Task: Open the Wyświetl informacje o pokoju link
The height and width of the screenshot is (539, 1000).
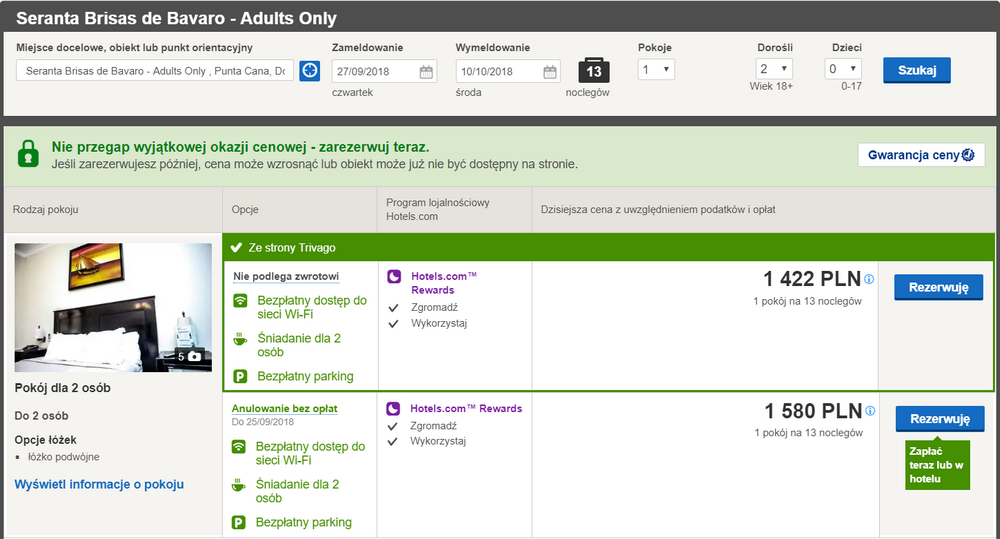Action: pyautogui.click(x=99, y=484)
